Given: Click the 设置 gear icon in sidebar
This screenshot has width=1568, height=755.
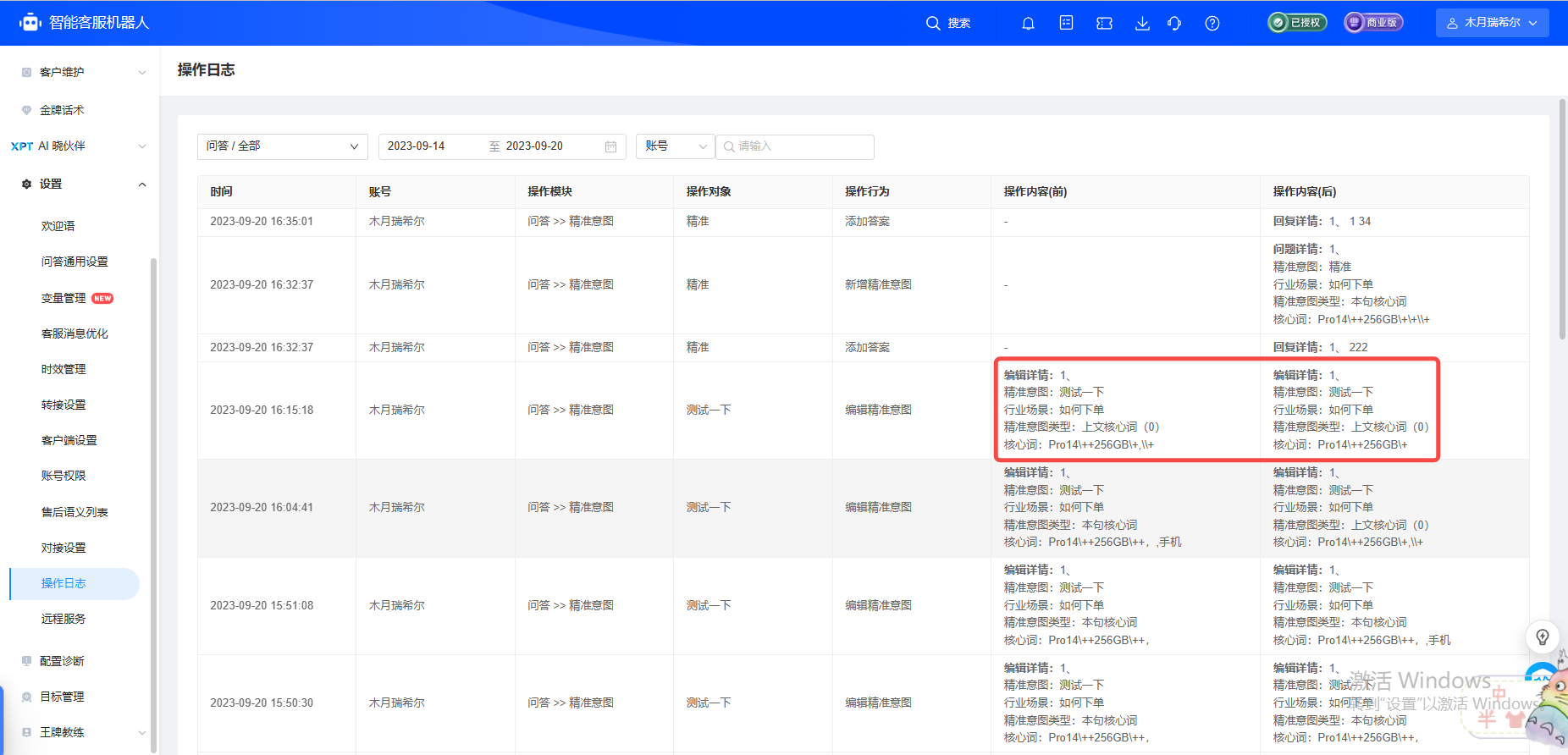Looking at the screenshot, I should 26,184.
